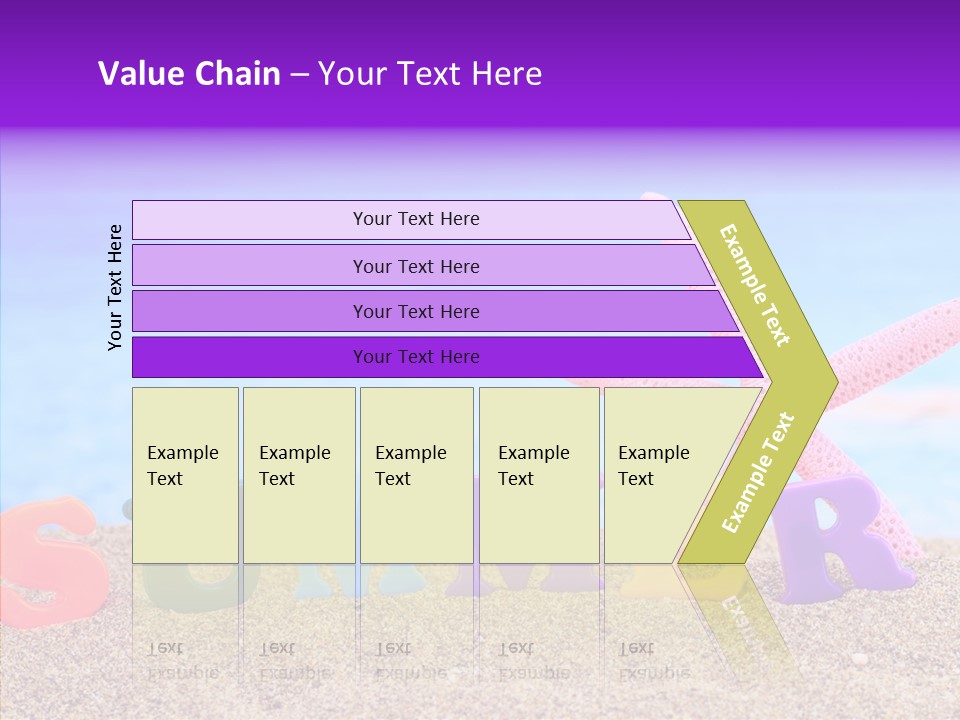Select the fourth Example Text box from left
The height and width of the screenshot is (720, 960).
tap(539, 474)
